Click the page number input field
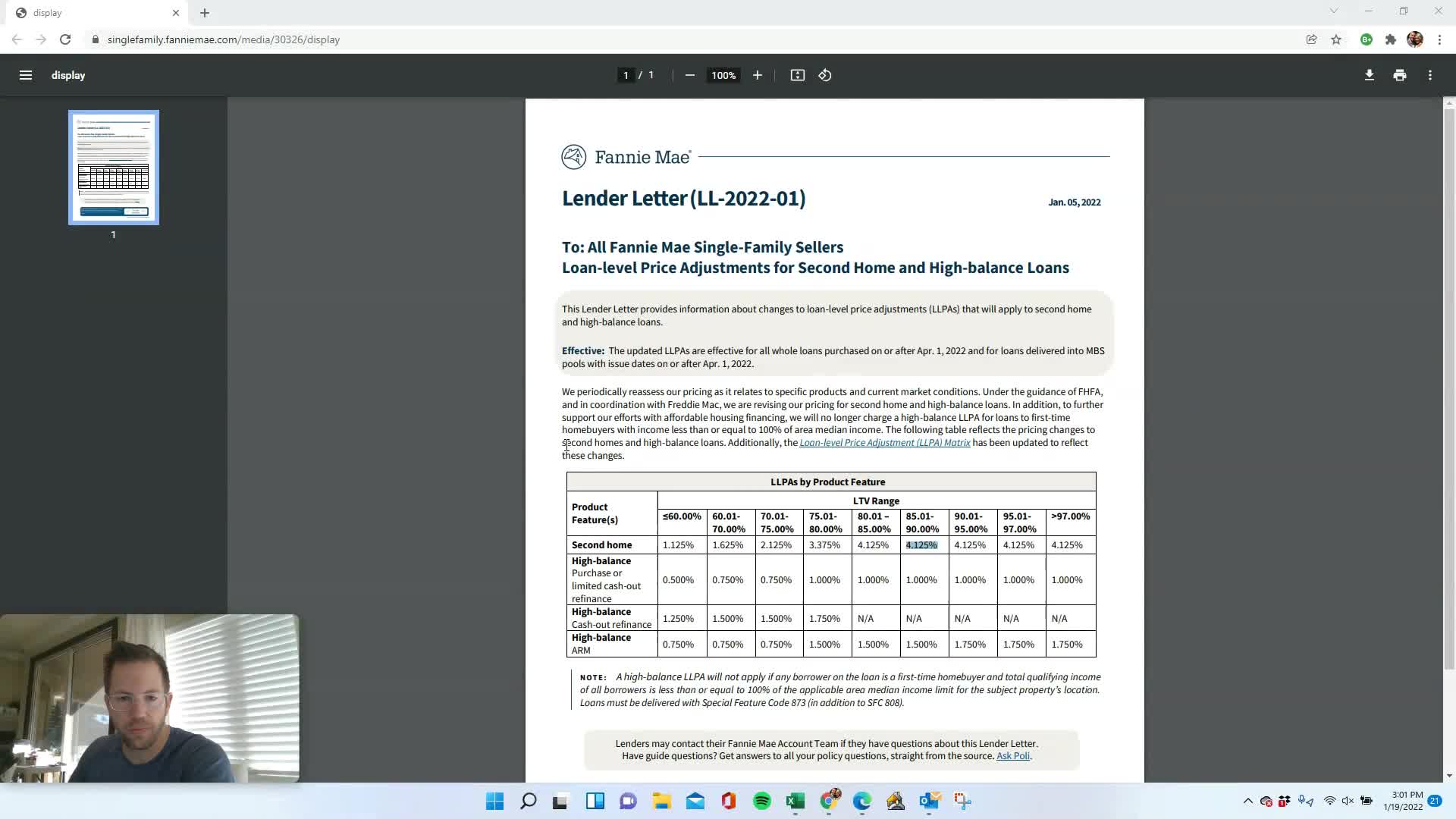 [626, 75]
